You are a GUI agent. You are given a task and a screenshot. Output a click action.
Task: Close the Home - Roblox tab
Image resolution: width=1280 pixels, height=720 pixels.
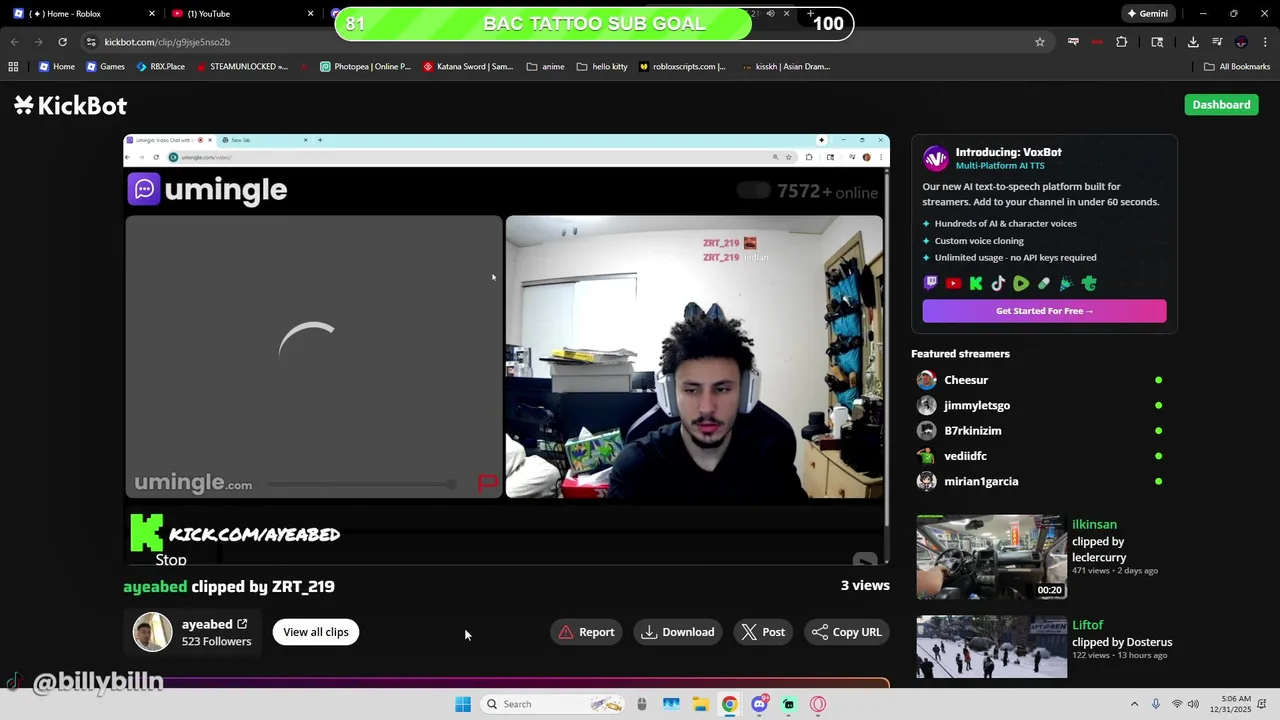pyautogui.click(x=152, y=14)
